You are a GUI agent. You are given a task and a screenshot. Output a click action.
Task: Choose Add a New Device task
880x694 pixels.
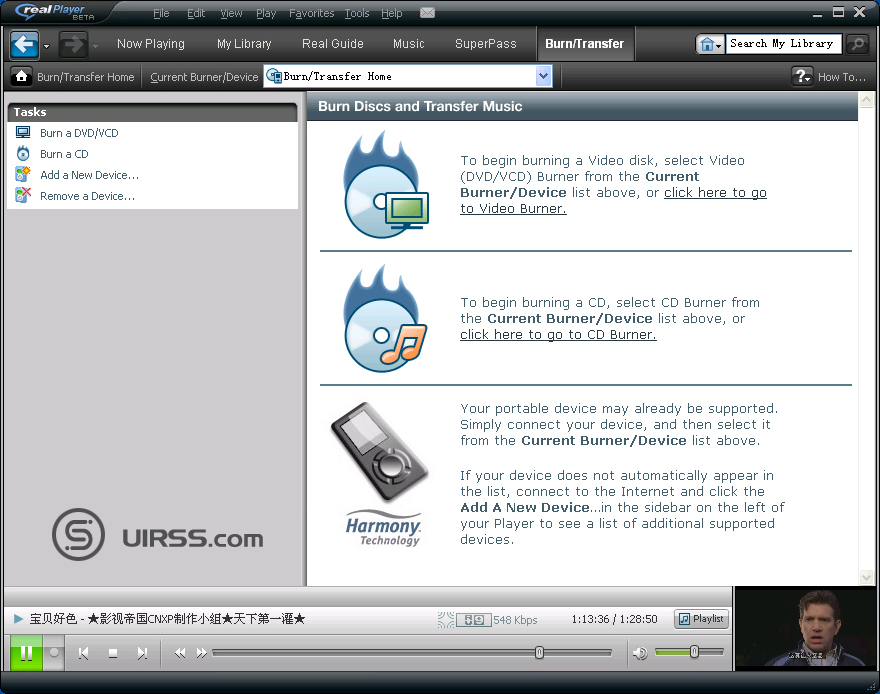point(89,175)
